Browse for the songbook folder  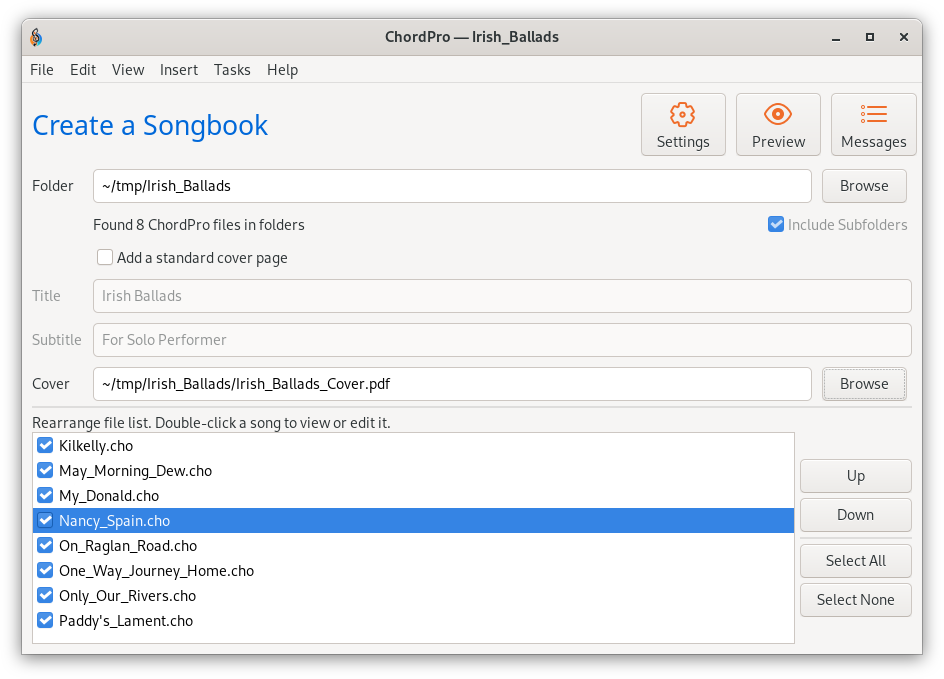(864, 186)
